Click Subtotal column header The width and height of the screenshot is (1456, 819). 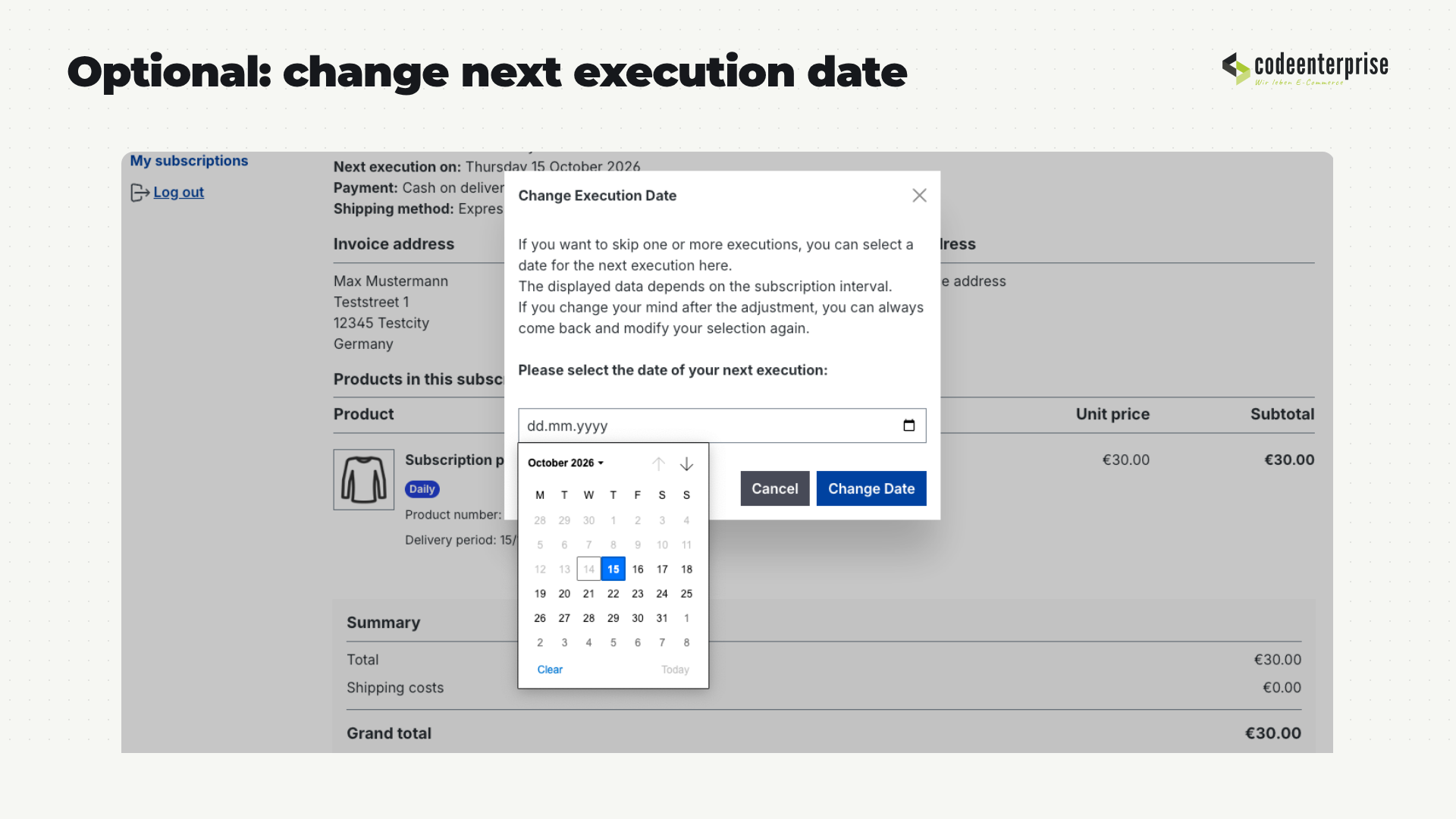(1282, 414)
